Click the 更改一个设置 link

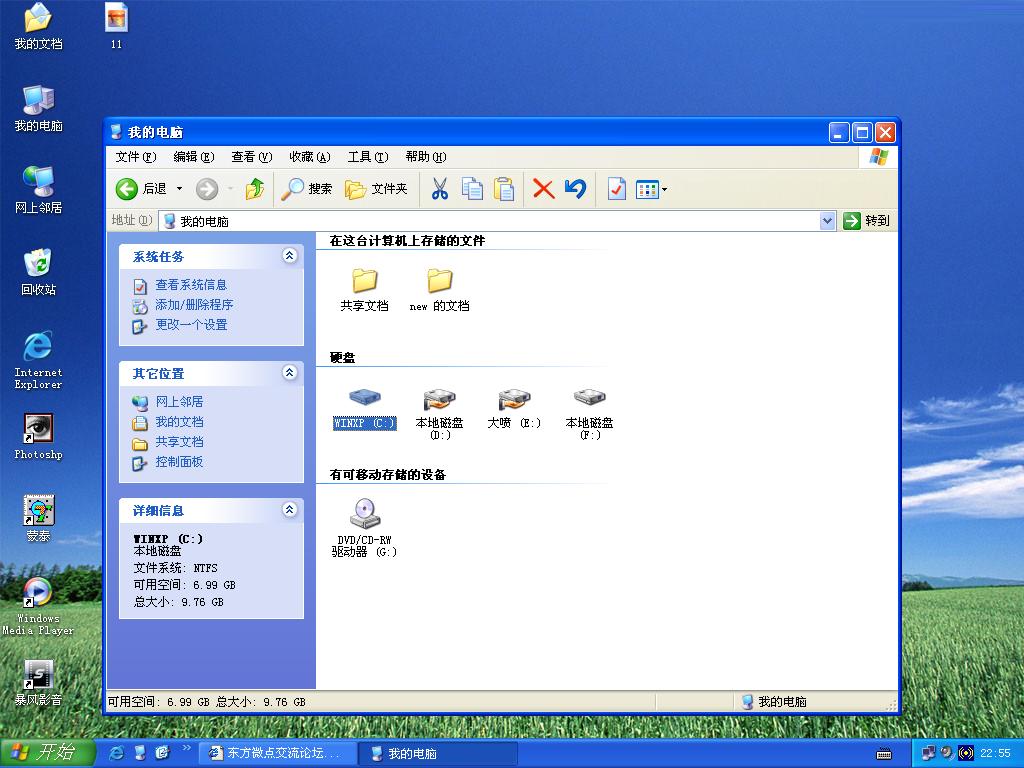[191, 325]
